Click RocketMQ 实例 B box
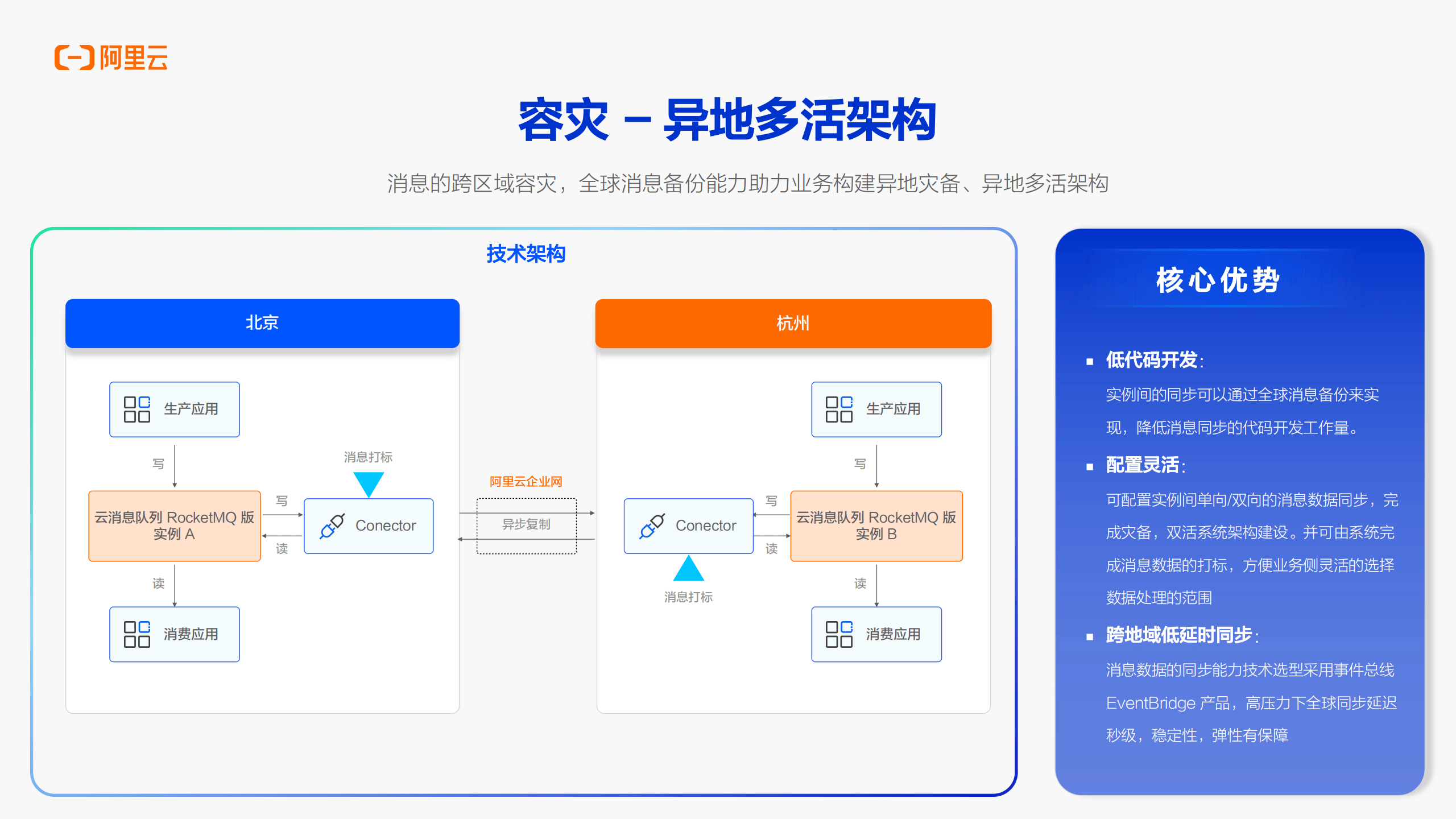The height and width of the screenshot is (819, 1456). tap(876, 526)
